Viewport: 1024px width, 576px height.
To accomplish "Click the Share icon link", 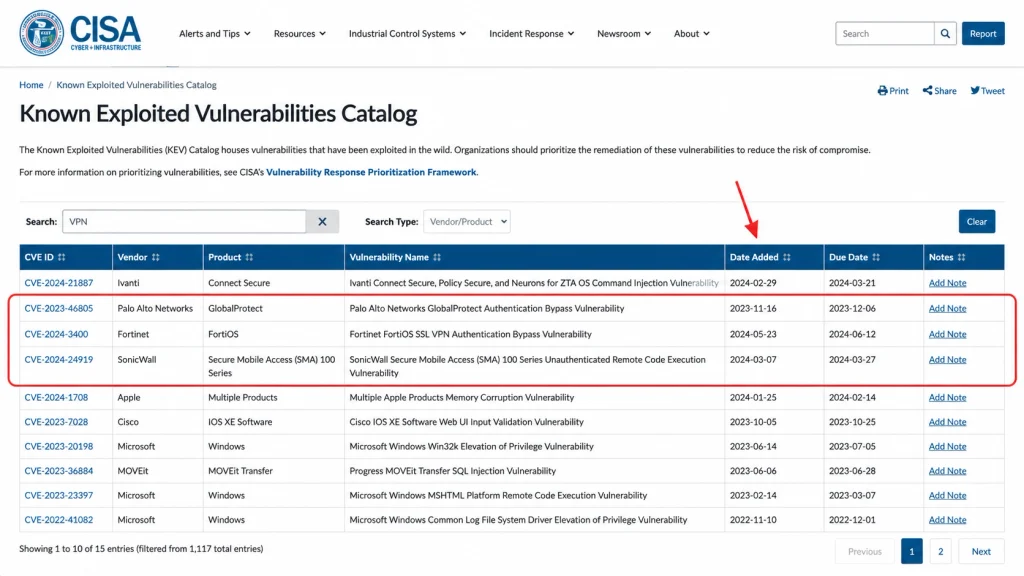I will tap(939, 91).
